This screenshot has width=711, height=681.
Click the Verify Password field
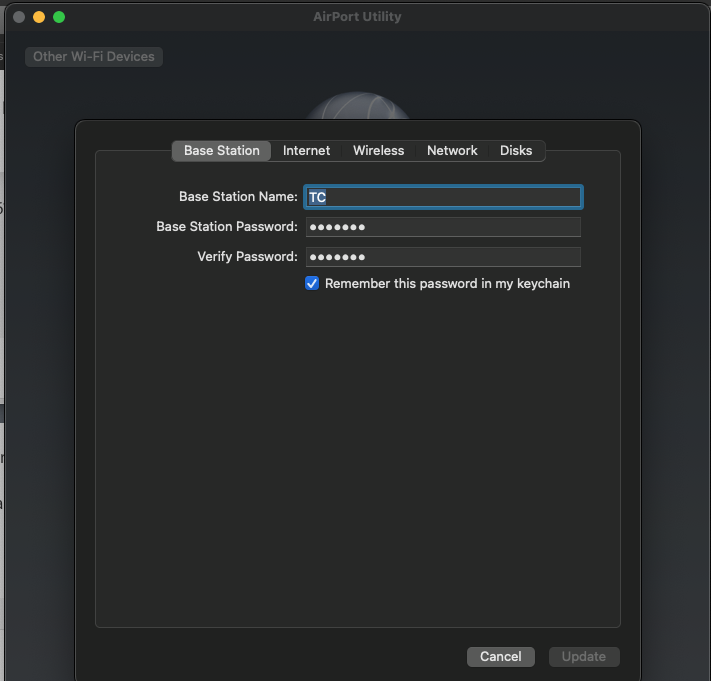coord(443,257)
